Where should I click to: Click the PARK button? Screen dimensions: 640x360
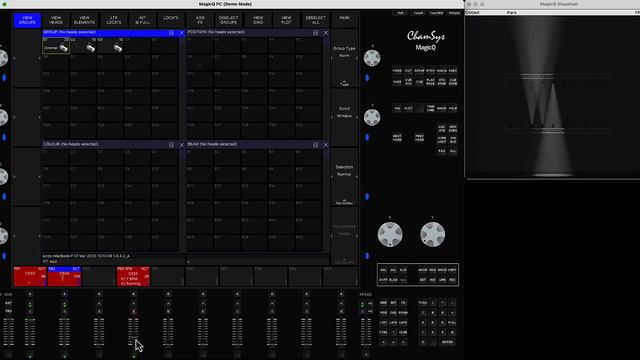[344, 20]
